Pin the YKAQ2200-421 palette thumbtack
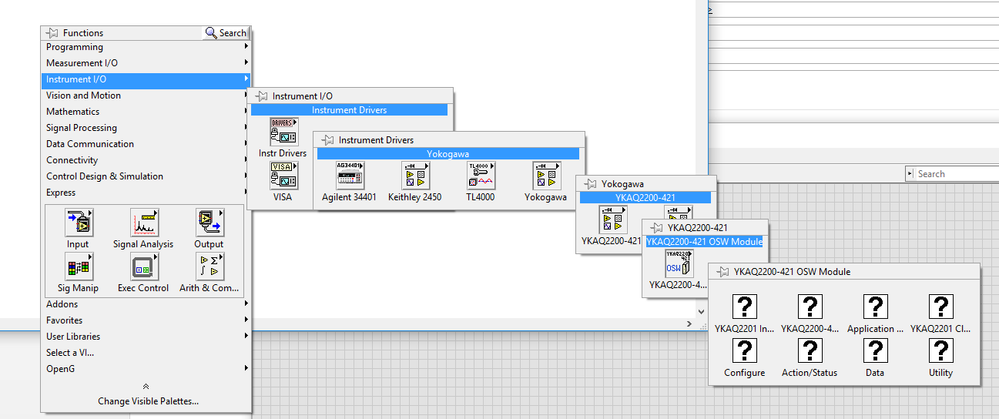999x419 pixels. [656, 228]
